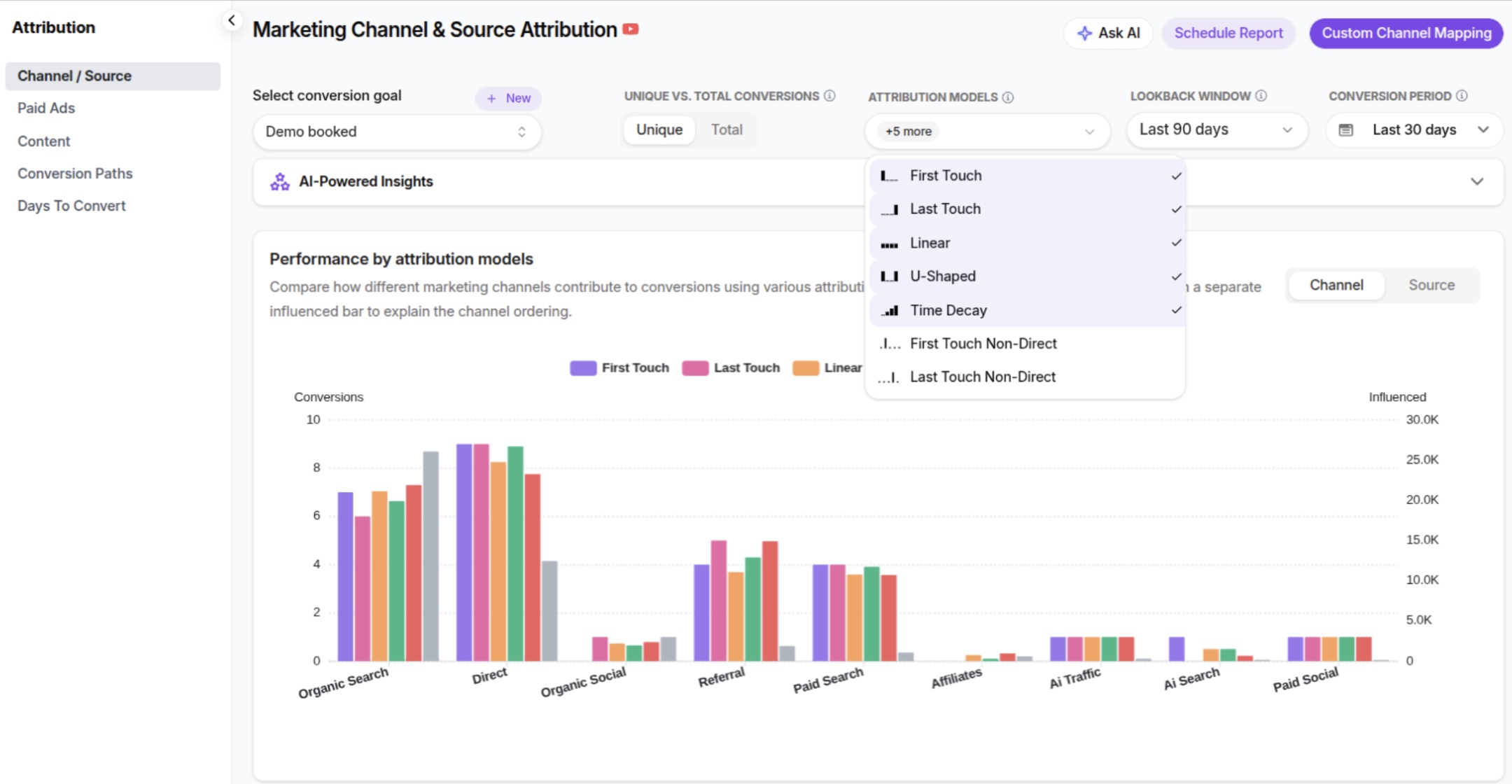Click the U-Shaped model bar icon

pos(889,276)
